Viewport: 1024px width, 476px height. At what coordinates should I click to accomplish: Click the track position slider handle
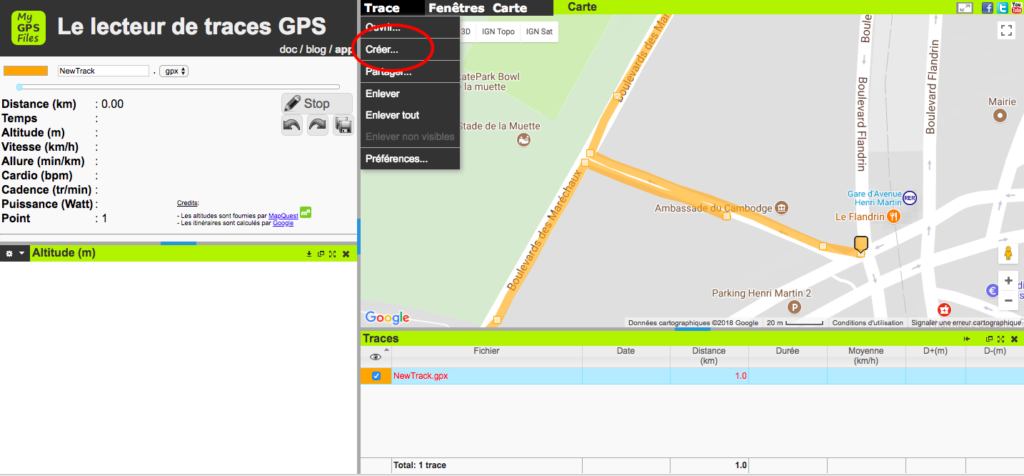pyautogui.click(x=20, y=87)
